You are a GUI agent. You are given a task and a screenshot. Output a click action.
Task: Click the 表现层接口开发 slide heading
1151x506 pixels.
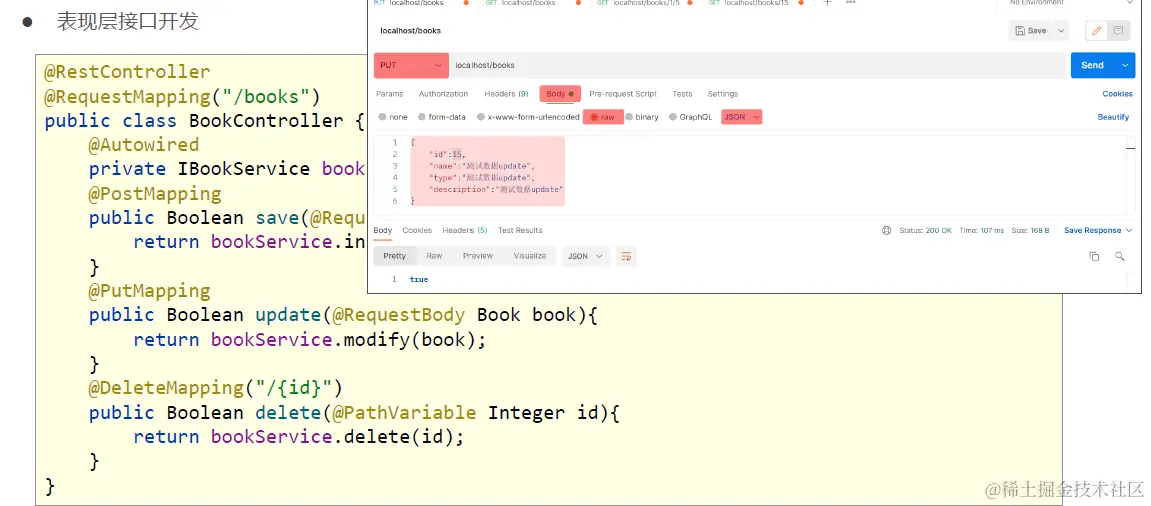point(128,21)
